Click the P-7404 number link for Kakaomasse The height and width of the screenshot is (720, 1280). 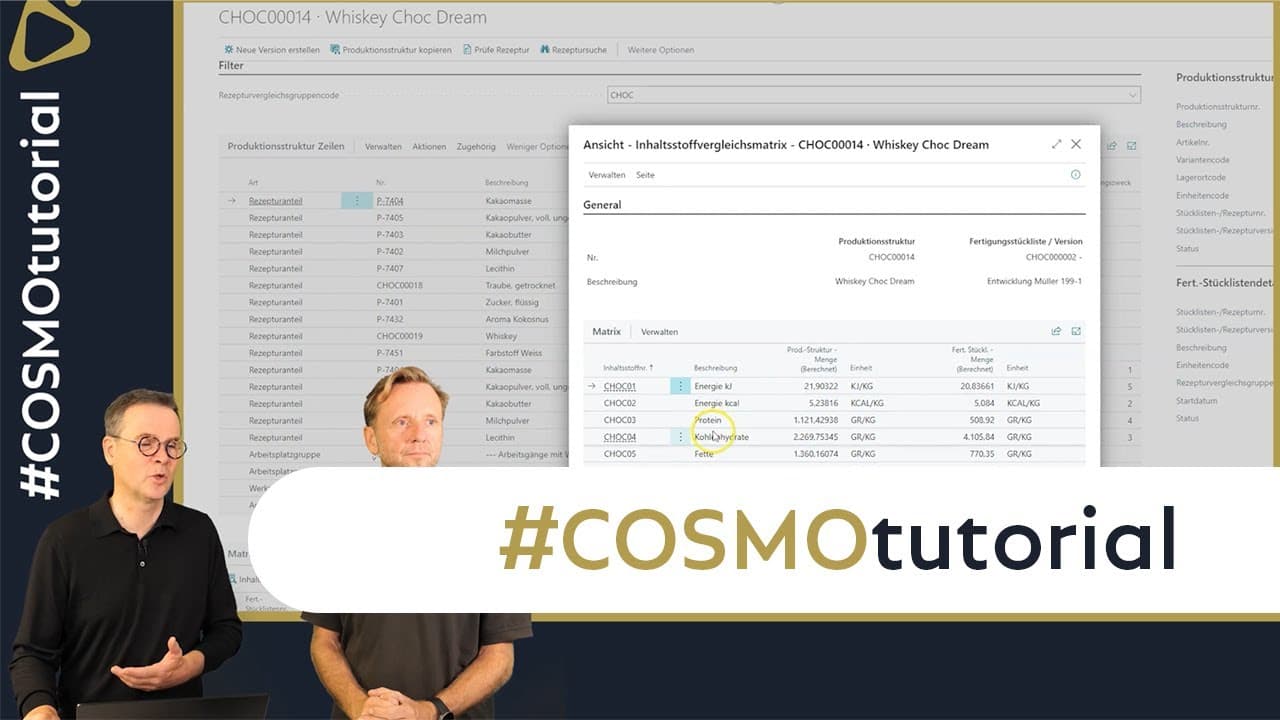pos(389,201)
